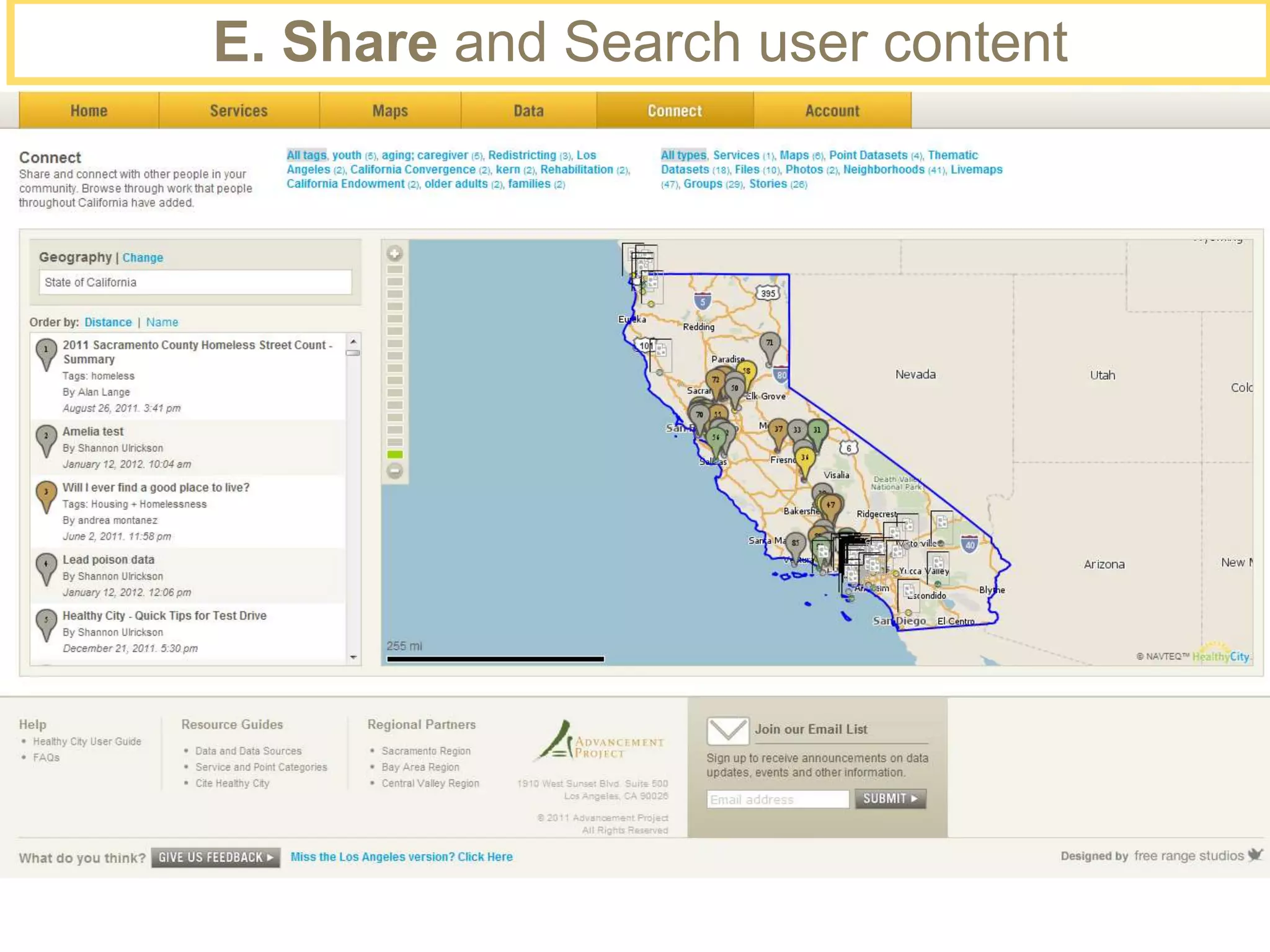1270x952 pixels.
Task: Order results by Name
Action: (162, 322)
